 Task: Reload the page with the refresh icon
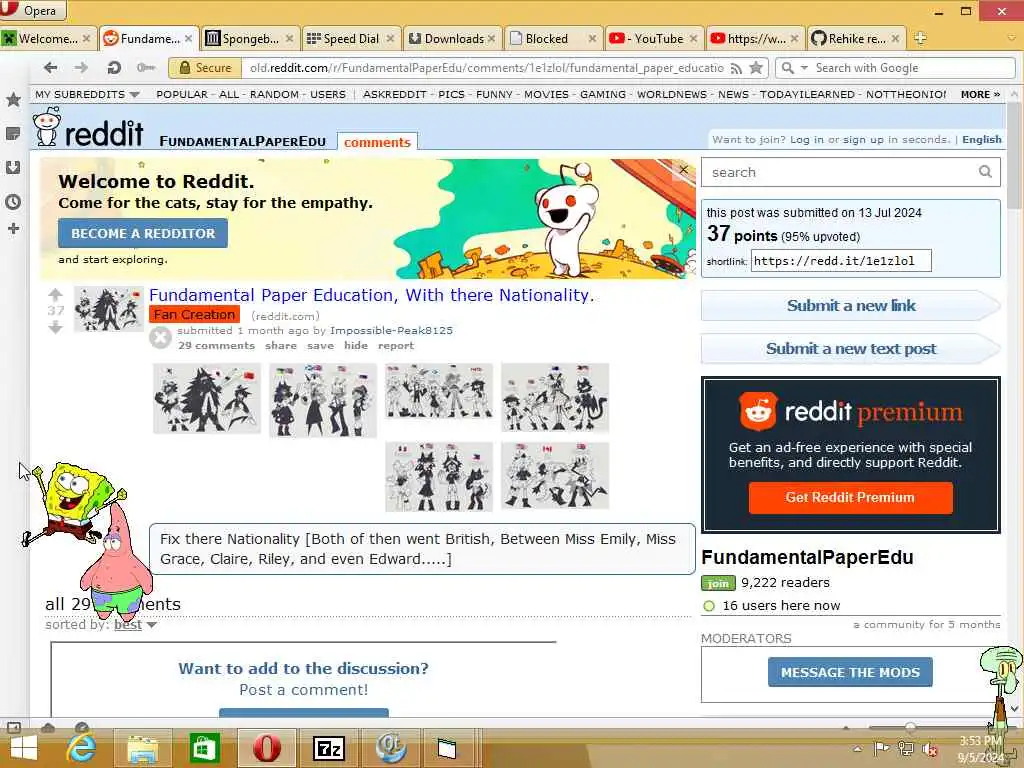114,67
